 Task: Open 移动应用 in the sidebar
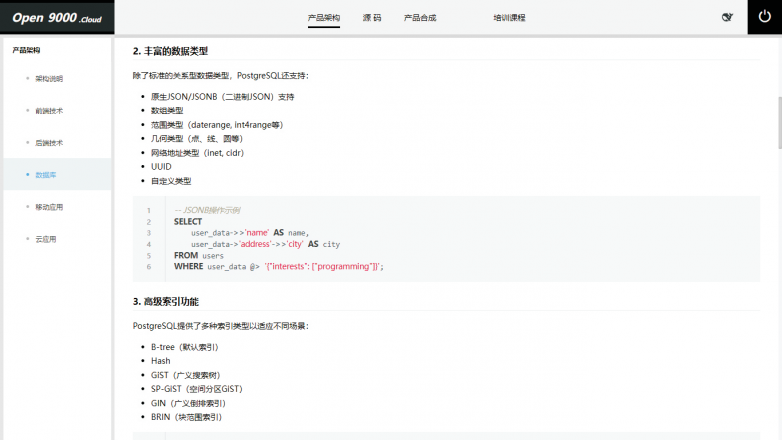pos(49,207)
